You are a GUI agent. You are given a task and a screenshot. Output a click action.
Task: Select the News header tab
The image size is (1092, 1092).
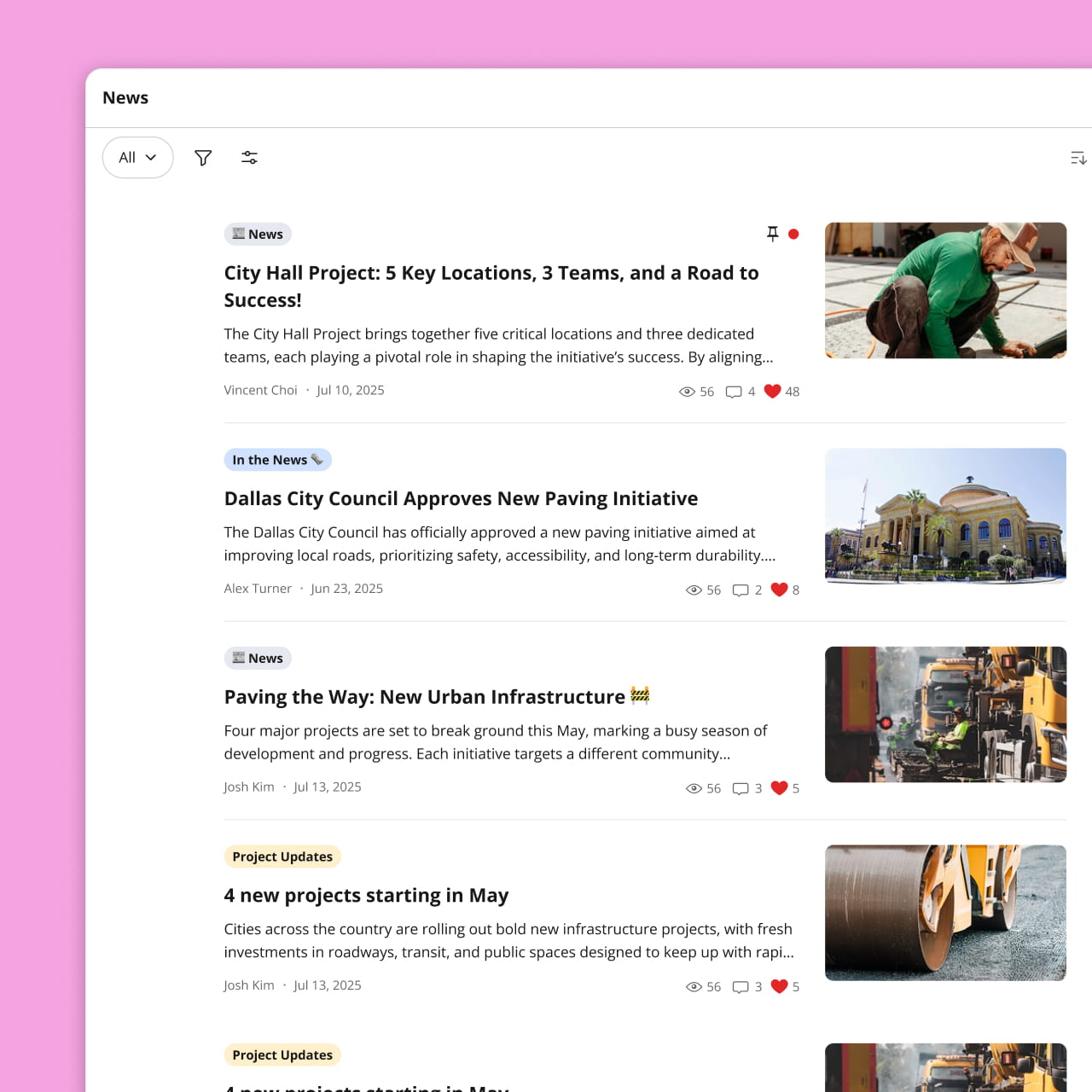coord(125,97)
